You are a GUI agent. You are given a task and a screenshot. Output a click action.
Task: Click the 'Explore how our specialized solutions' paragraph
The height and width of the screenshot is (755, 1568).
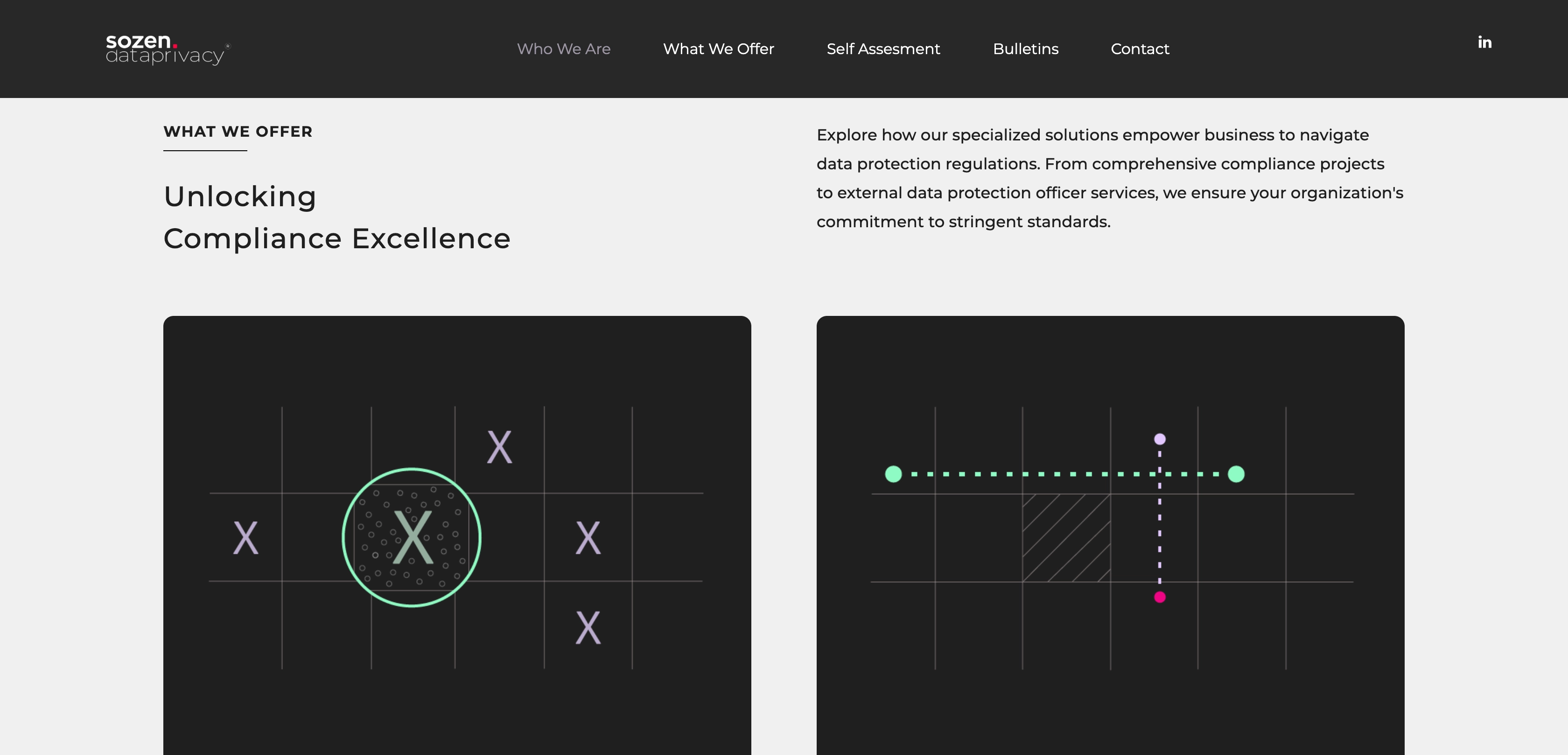pos(1110,178)
